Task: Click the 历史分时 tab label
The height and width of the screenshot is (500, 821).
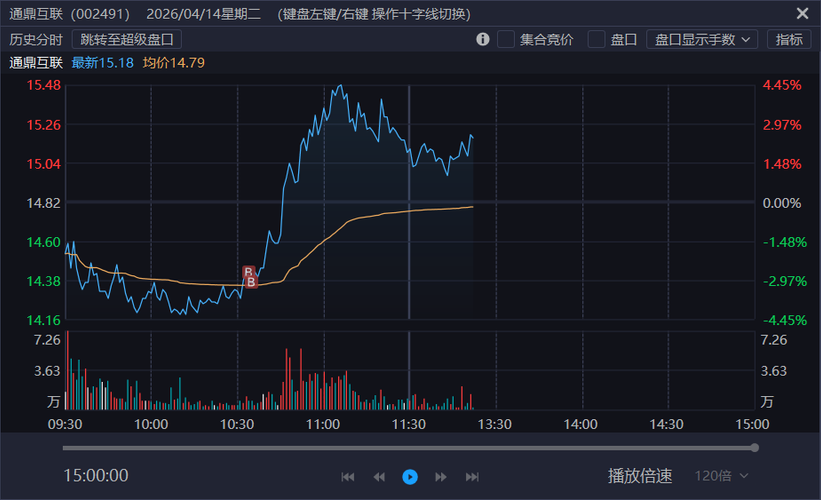Action: coord(35,40)
